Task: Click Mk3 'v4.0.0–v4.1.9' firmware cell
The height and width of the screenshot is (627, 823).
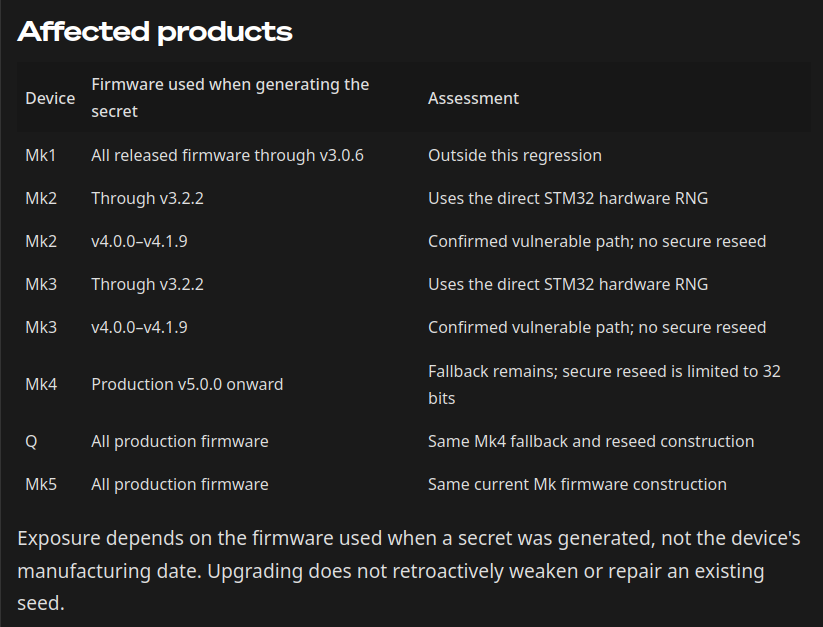Action: click(139, 327)
